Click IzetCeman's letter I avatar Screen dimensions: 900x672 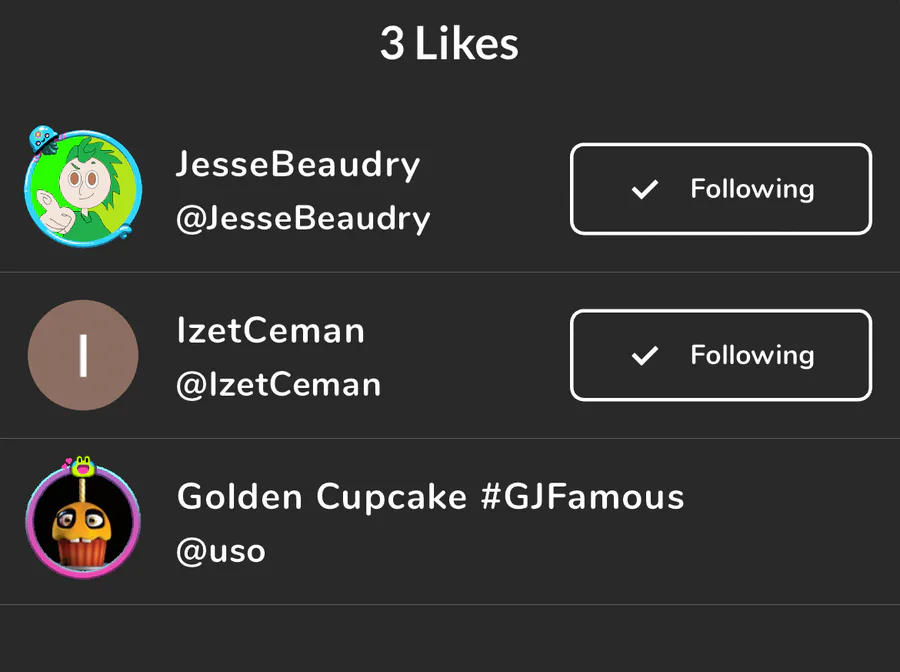point(83,355)
